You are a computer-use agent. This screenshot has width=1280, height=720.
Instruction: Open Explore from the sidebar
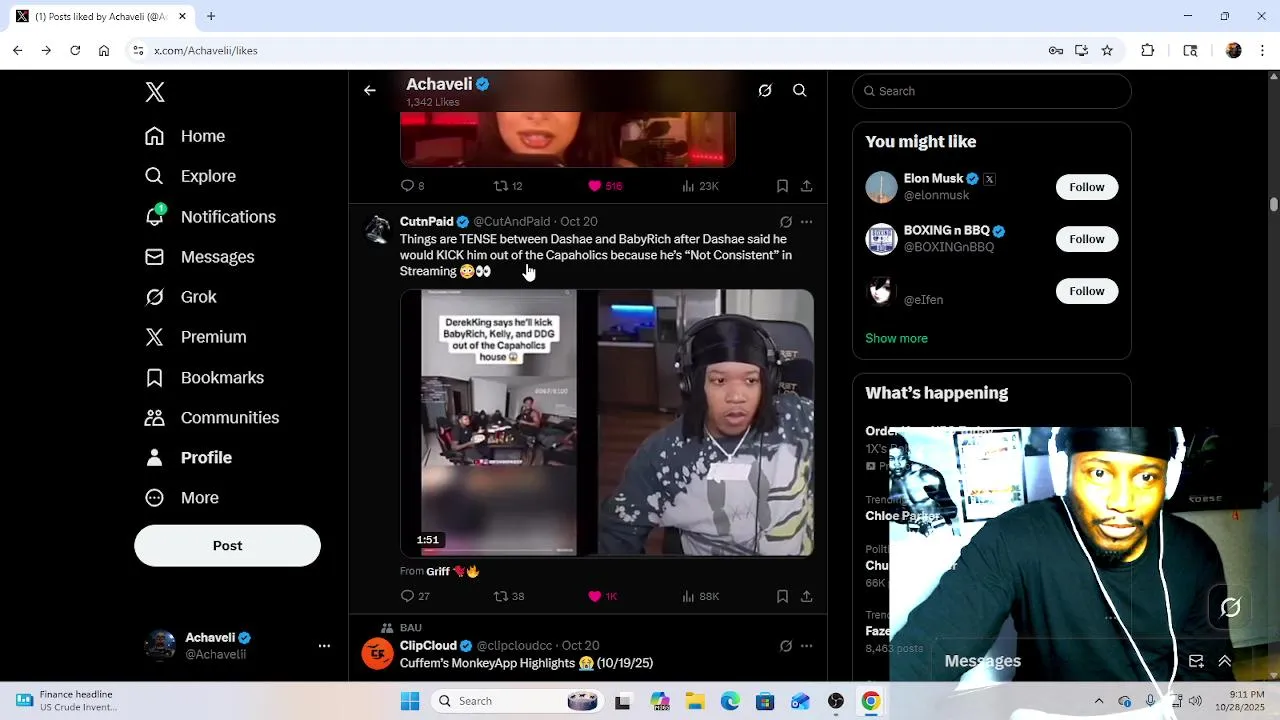click(190, 176)
